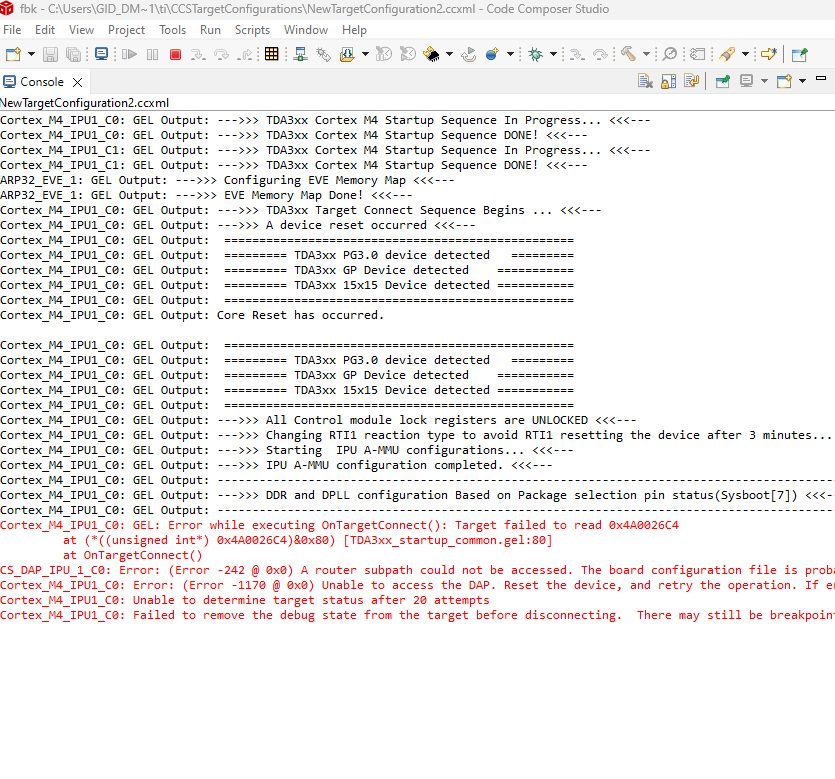This screenshot has width=835, height=779.
Task: Open the Project menu
Action: (x=126, y=30)
